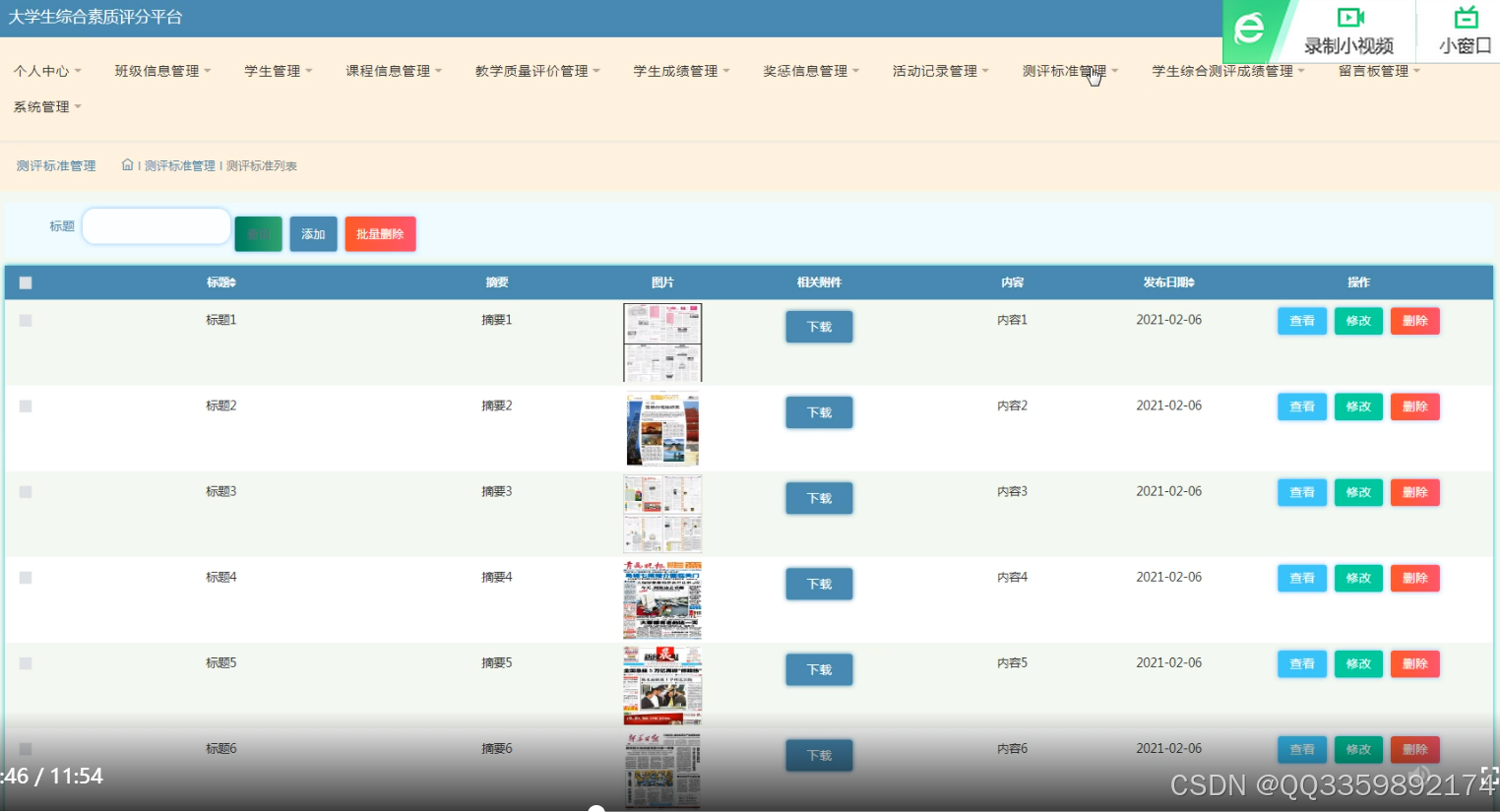Expand the 奖惩信息管理 menu
This screenshot has height=812, width=1500.
(x=811, y=71)
